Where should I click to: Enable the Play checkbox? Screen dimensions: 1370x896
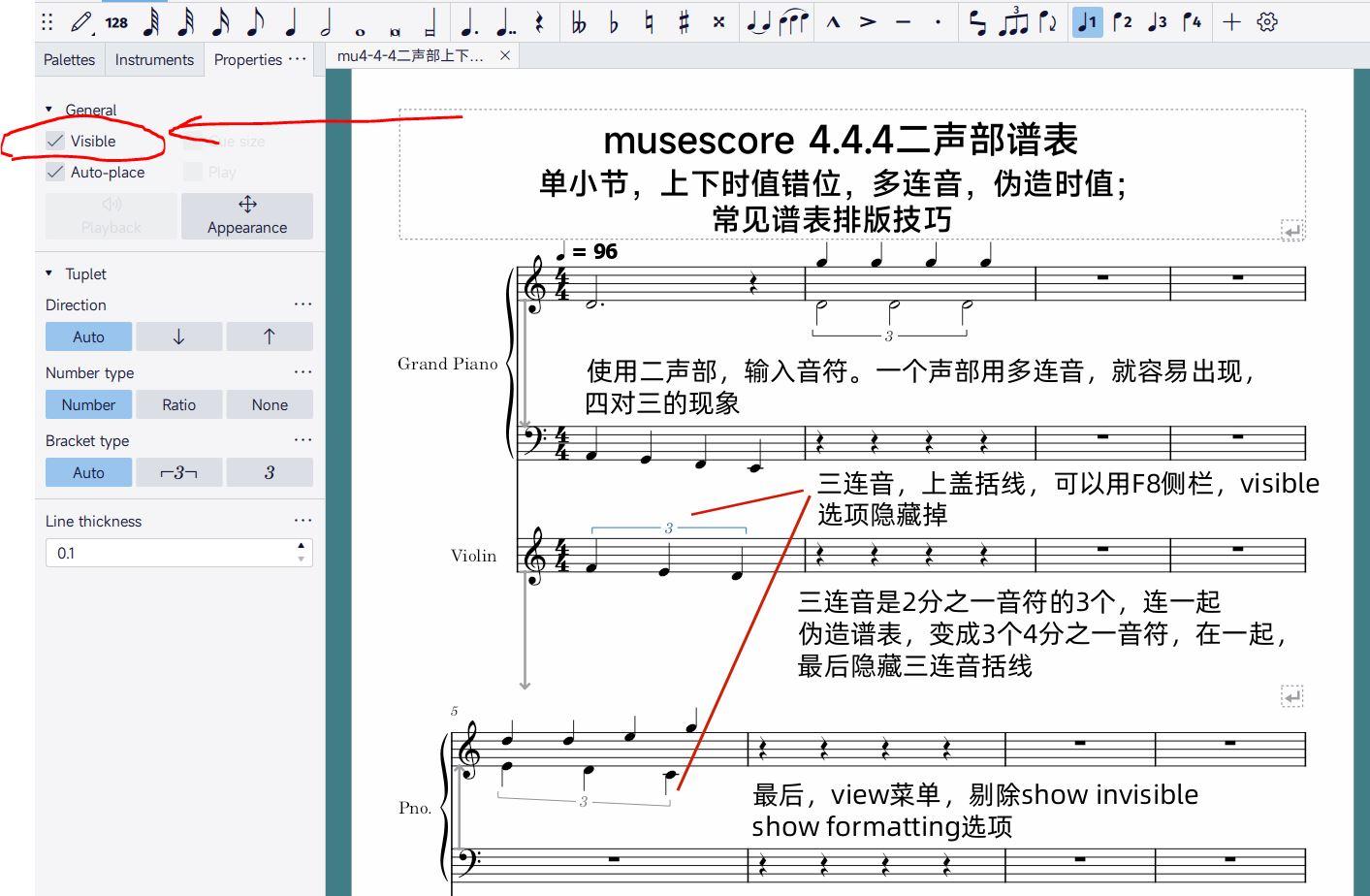(x=194, y=172)
